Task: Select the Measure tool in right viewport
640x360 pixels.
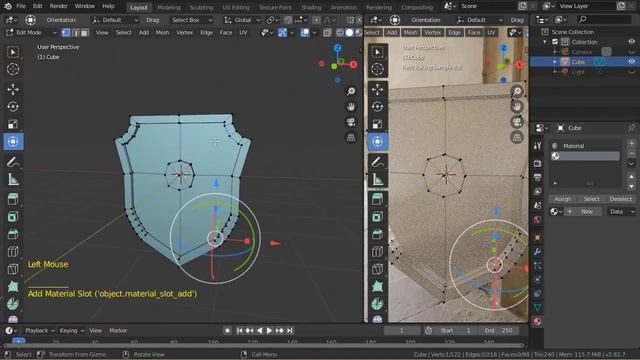Action: (x=378, y=179)
